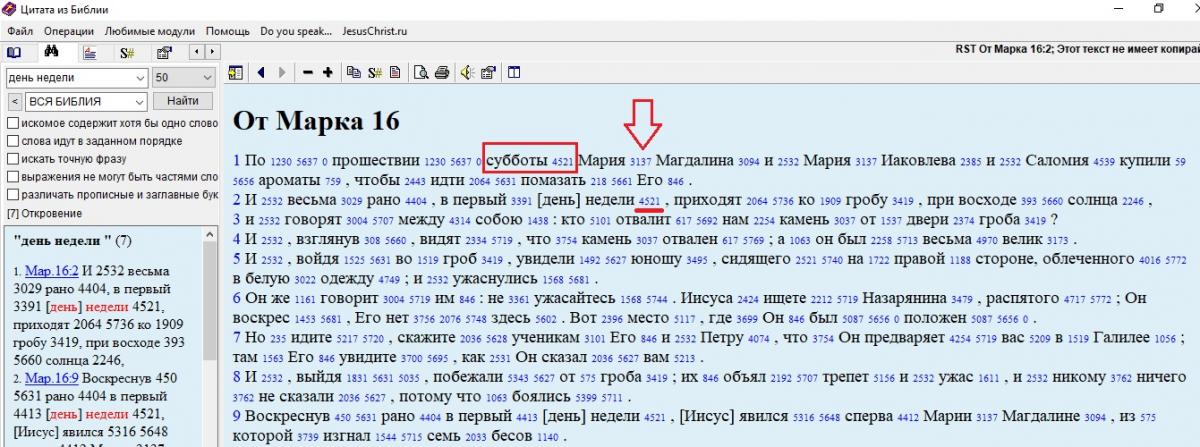Open the 'ВСЯ БИБЛИЯ' scope dropdown
The image size is (1200, 447).
139,101
